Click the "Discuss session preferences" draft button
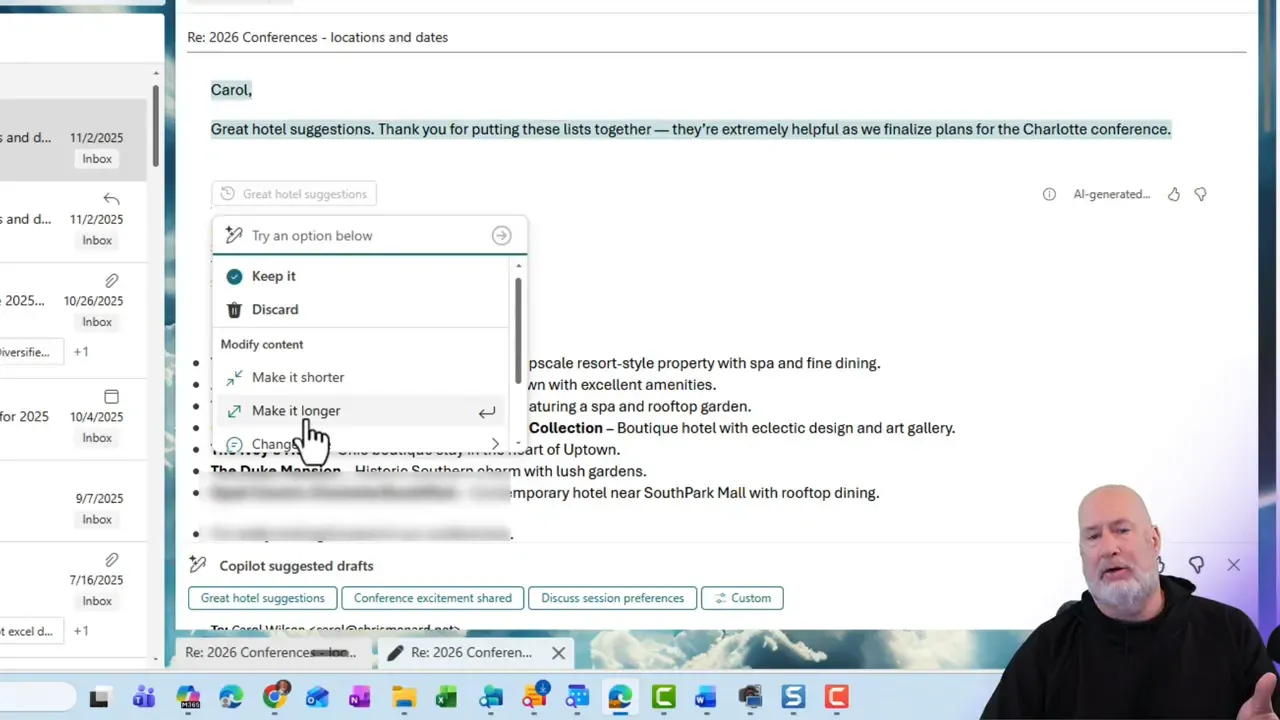This screenshot has height=720, width=1280. [612, 597]
